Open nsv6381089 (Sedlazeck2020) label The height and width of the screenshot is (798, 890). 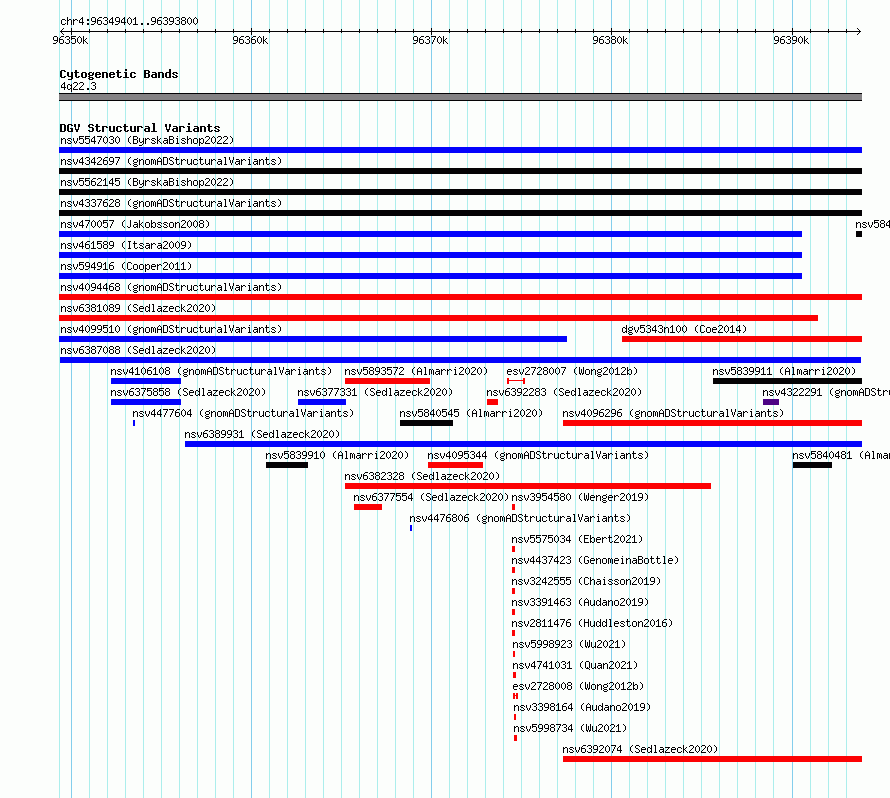(x=138, y=308)
